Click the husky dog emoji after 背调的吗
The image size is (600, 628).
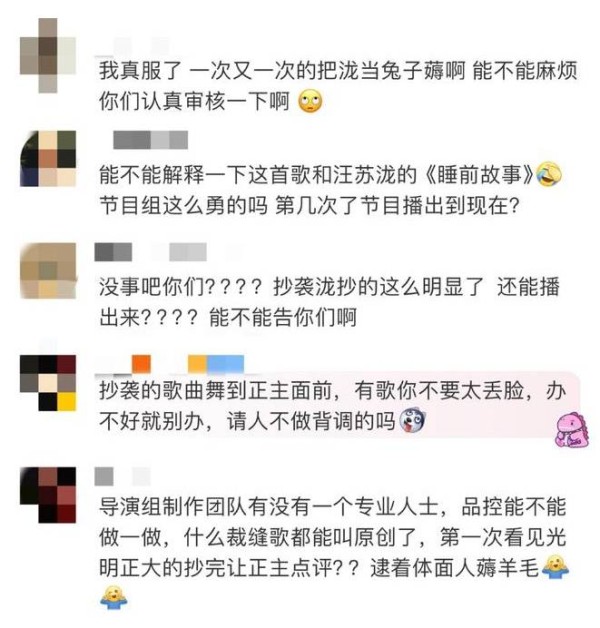click(412, 421)
